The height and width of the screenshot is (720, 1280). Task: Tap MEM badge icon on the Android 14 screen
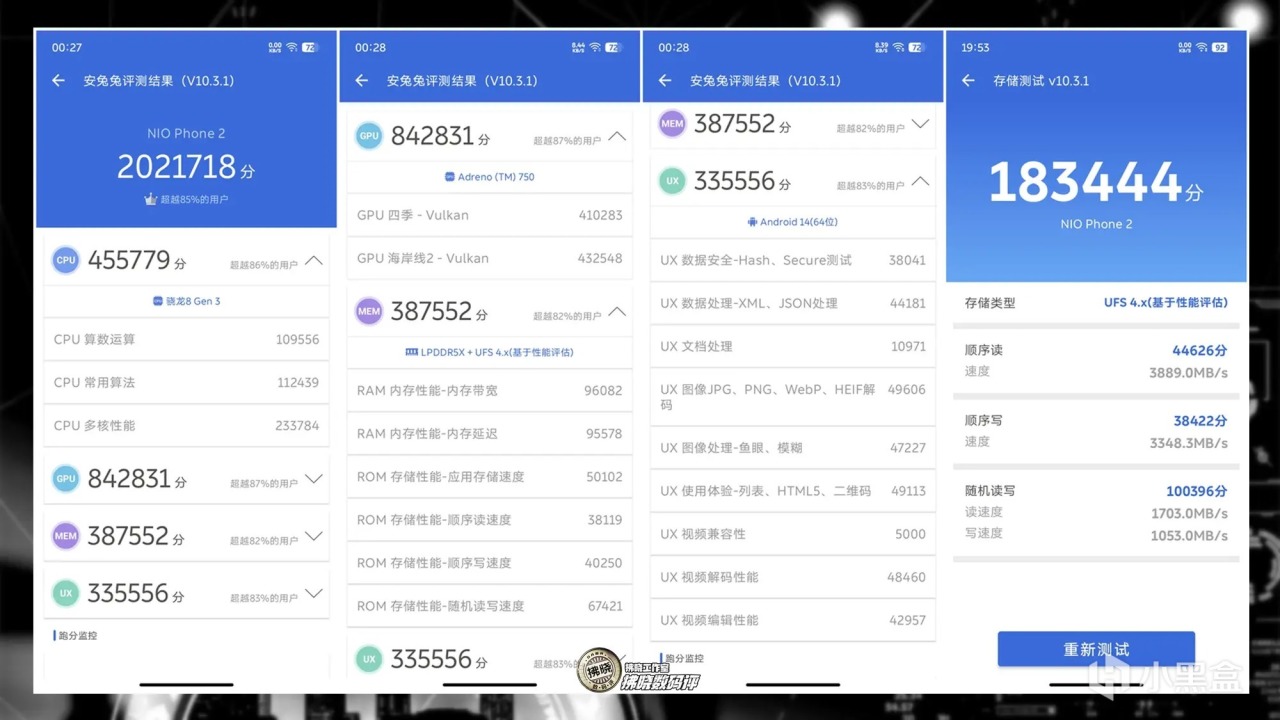pos(672,124)
